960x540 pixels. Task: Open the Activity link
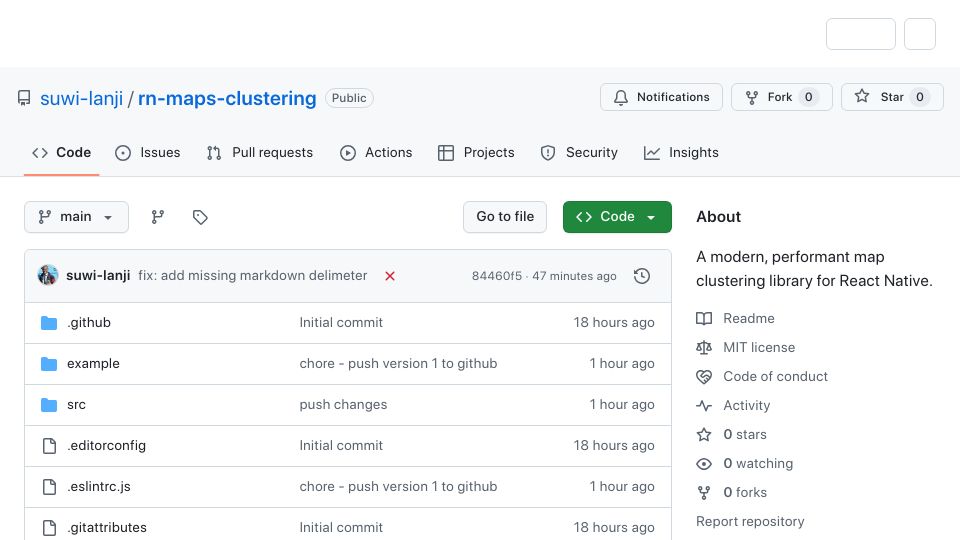click(746, 405)
